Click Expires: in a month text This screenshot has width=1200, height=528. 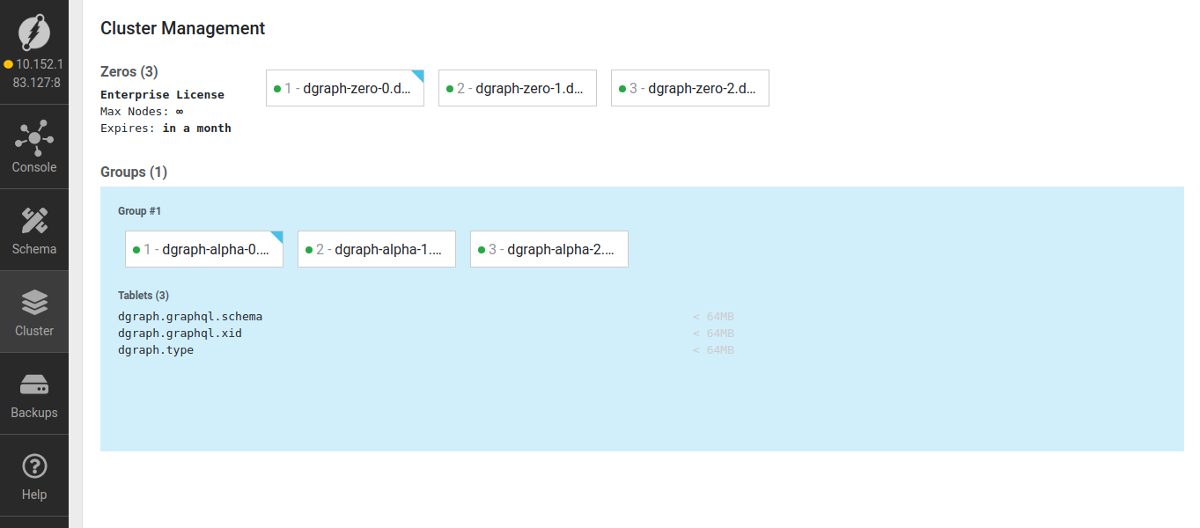pyautogui.click(x=166, y=128)
